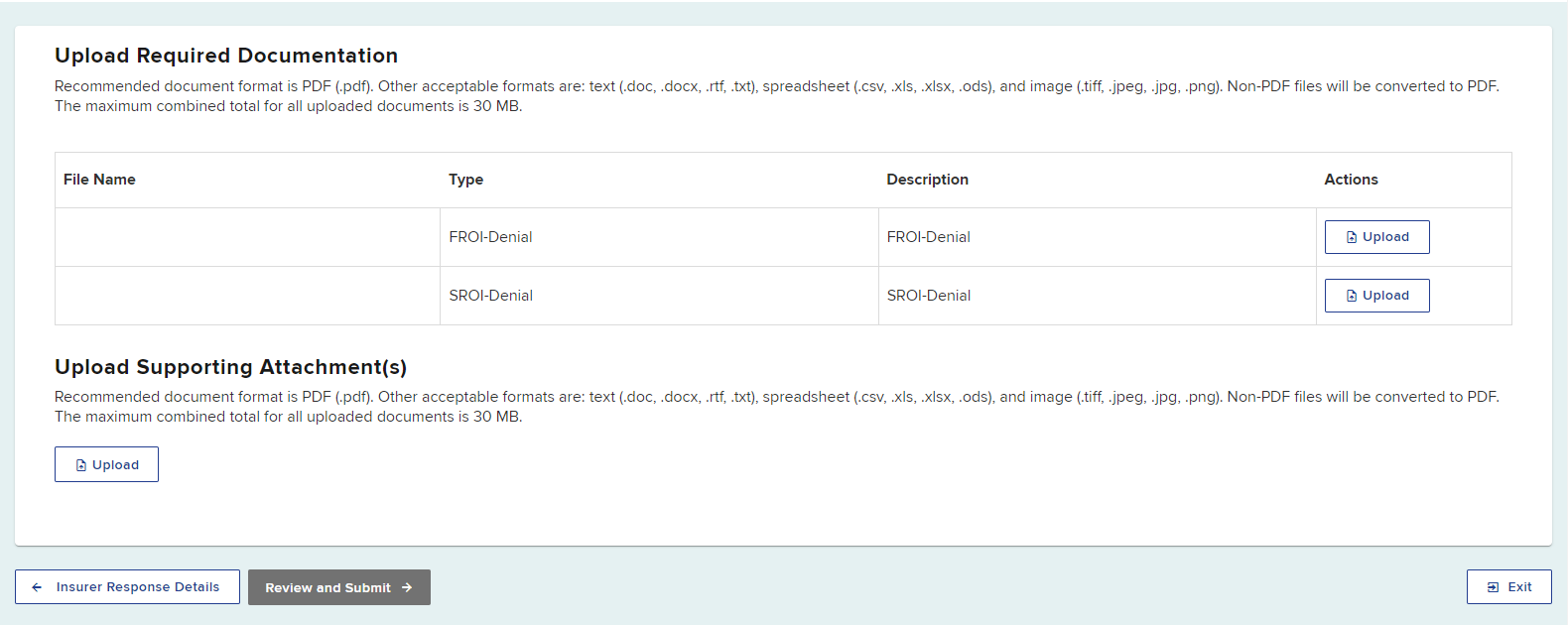Click the Actions column header
This screenshot has width=1568, height=625.
point(1351,180)
